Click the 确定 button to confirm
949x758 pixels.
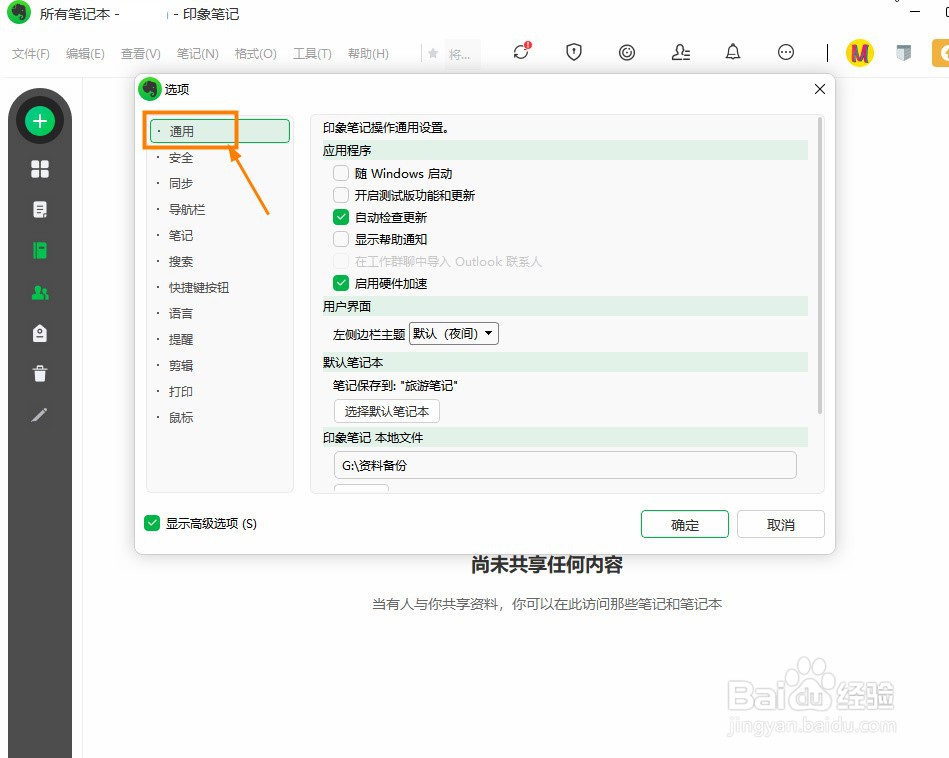pos(684,523)
